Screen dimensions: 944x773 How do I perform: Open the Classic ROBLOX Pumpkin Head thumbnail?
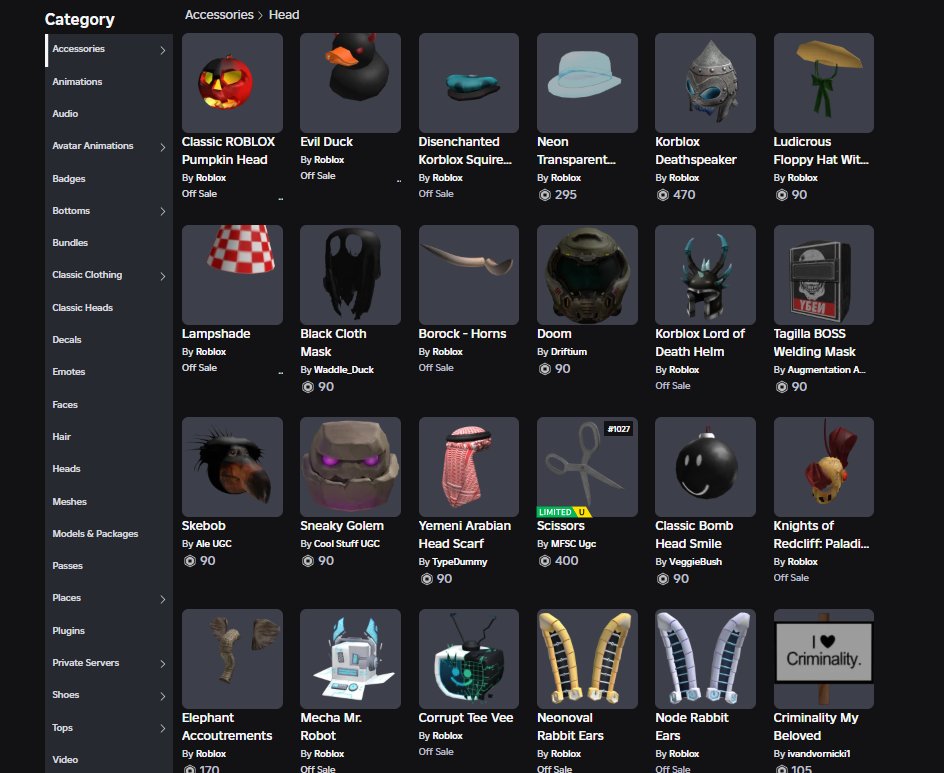[x=232, y=82]
